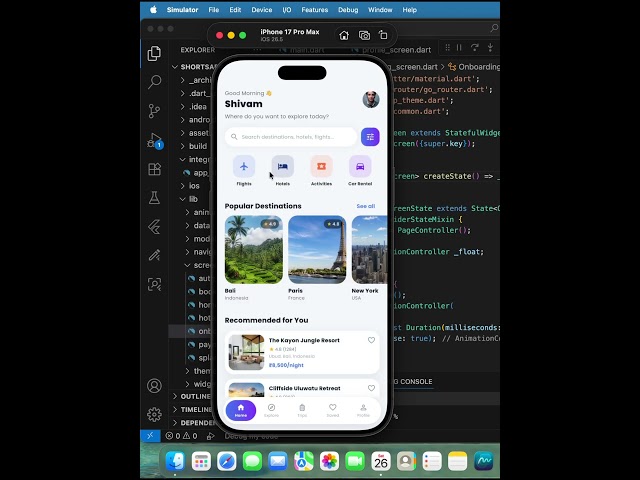This screenshot has height=480, width=640.
Task: Open Finder from the Dock
Action: point(176,462)
